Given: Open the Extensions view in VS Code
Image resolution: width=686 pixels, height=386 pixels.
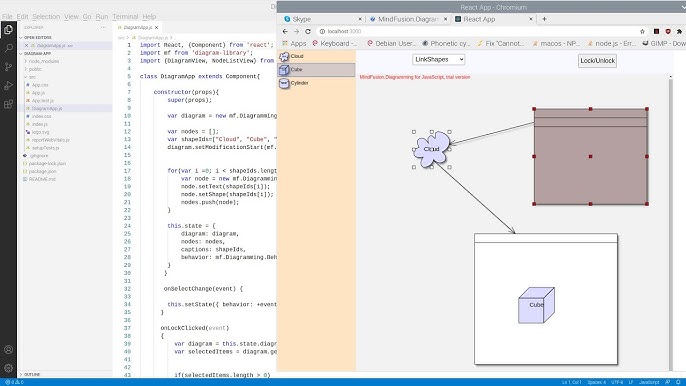Looking at the screenshot, I should 8,104.
